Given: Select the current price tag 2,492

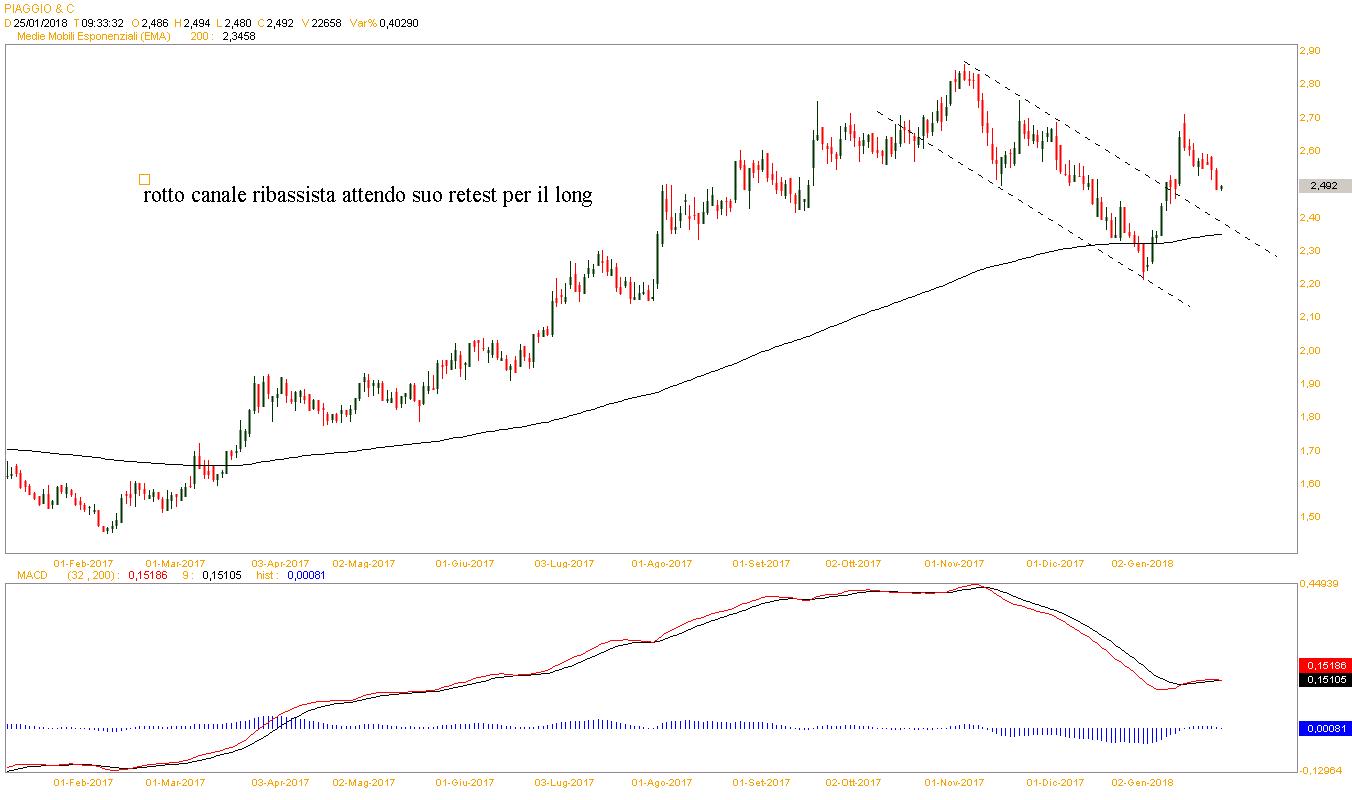Looking at the screenshot, I should tap(1324, 186).
